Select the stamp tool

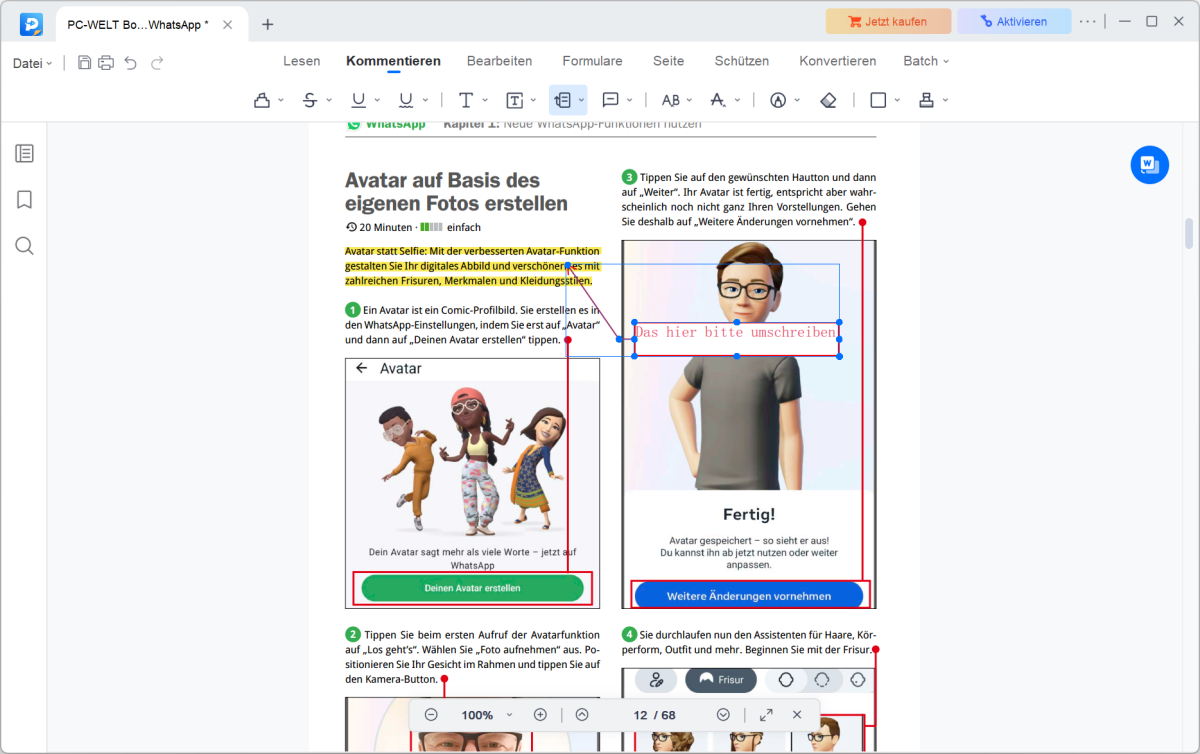coord(926,100)
